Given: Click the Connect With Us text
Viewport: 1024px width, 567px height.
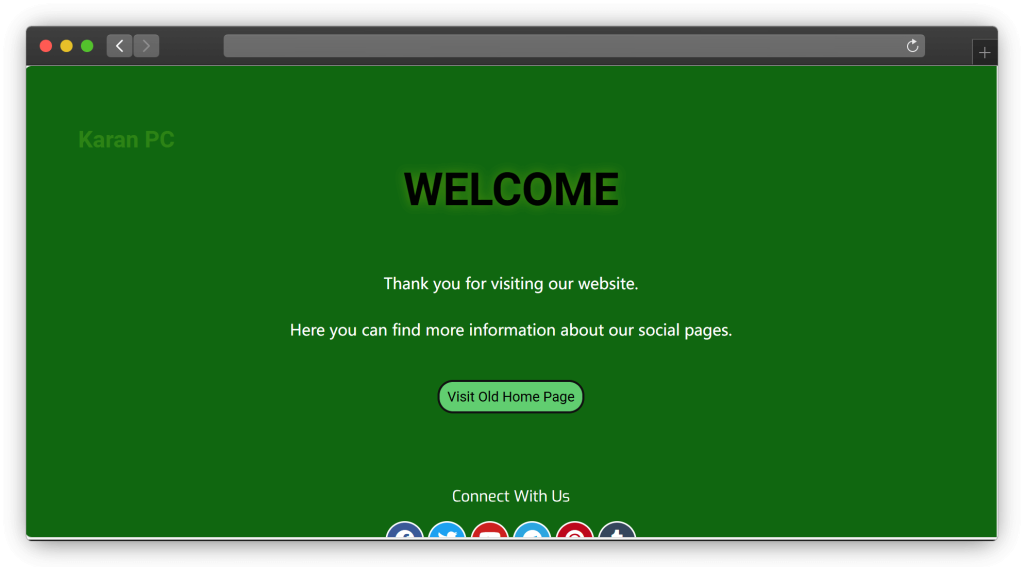Looking at the screenshot, I should point(510,496).
